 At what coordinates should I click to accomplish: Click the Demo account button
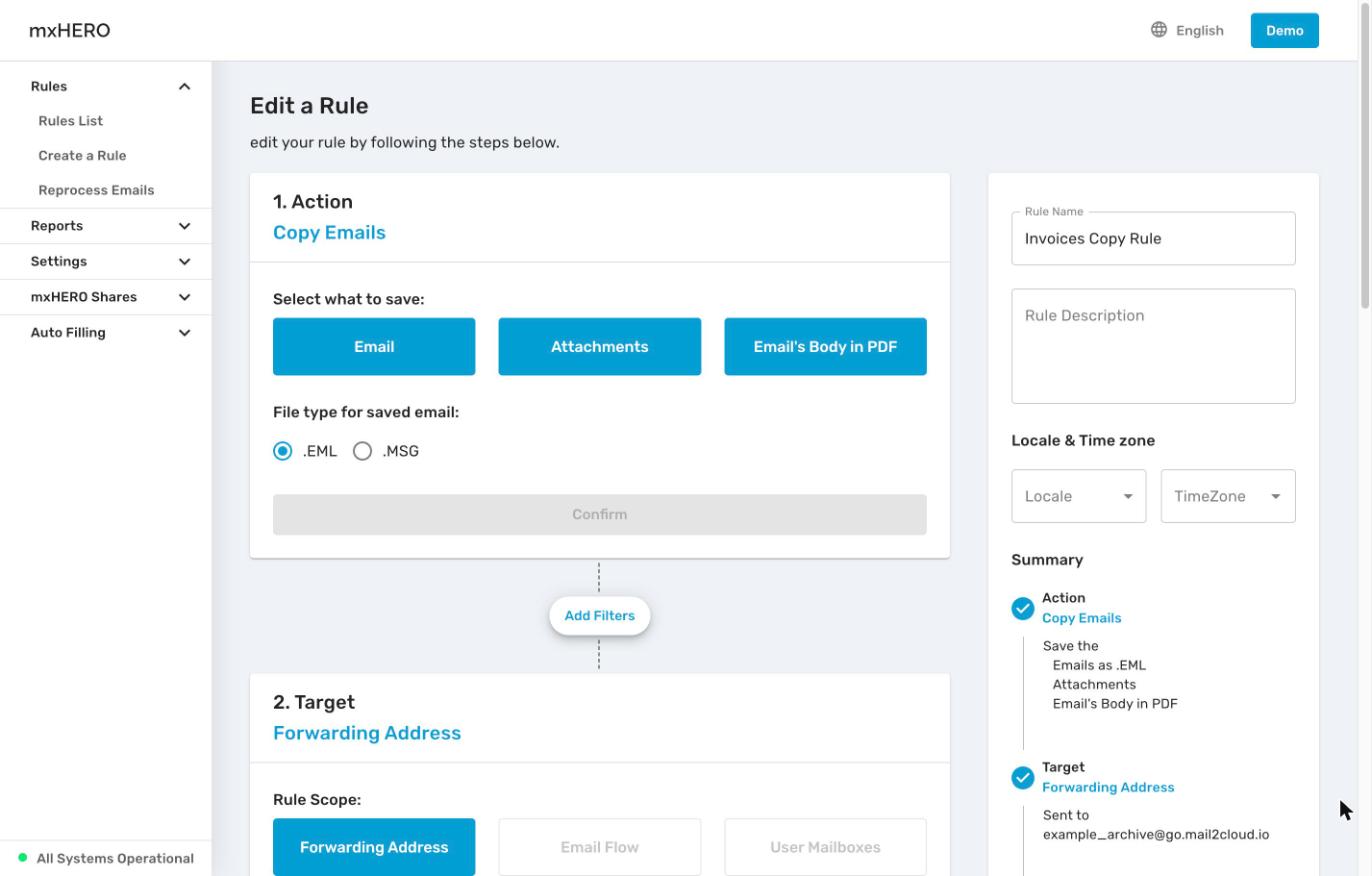pos(1285,30)
